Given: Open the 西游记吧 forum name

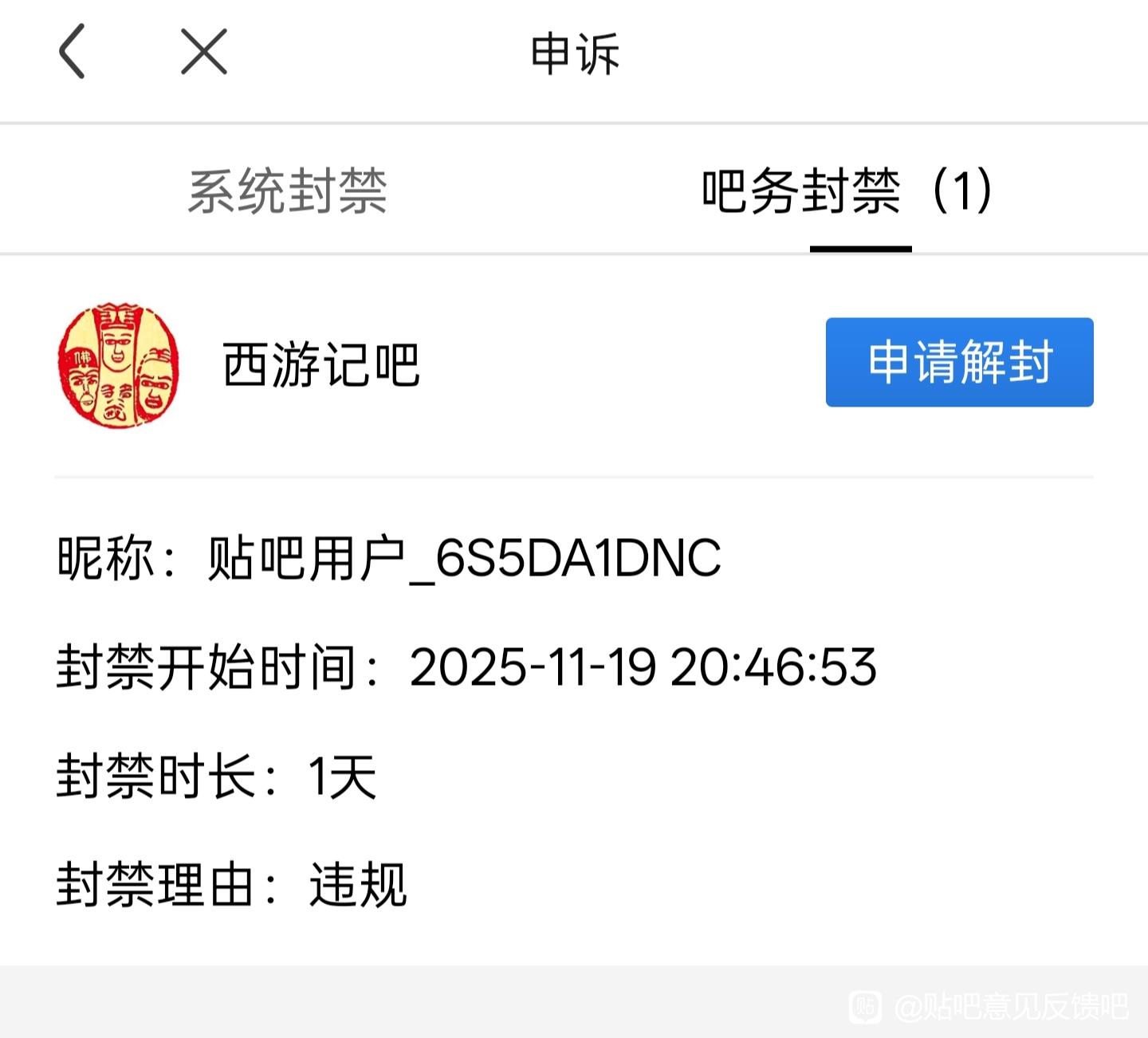Looking at the screenshot, I should (321, 365).
